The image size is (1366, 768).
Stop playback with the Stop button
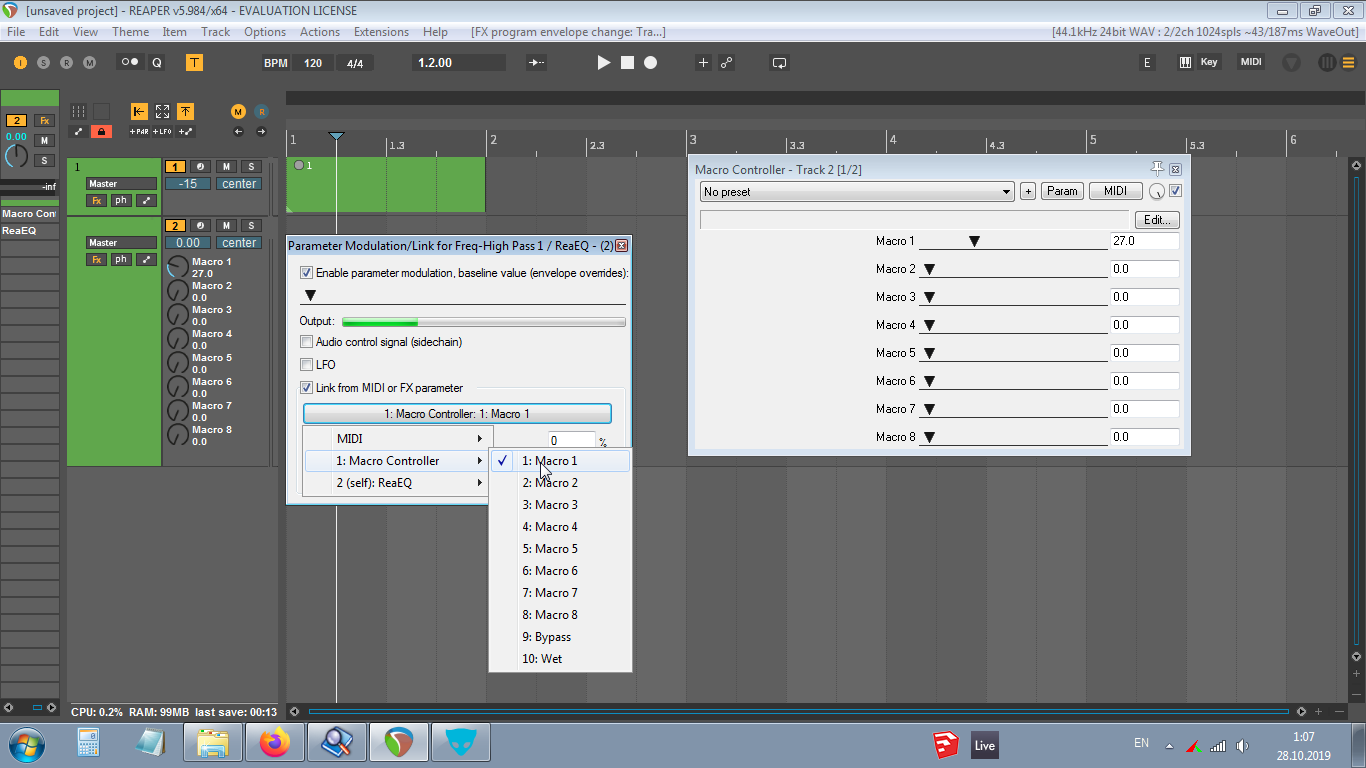point(627,62)
